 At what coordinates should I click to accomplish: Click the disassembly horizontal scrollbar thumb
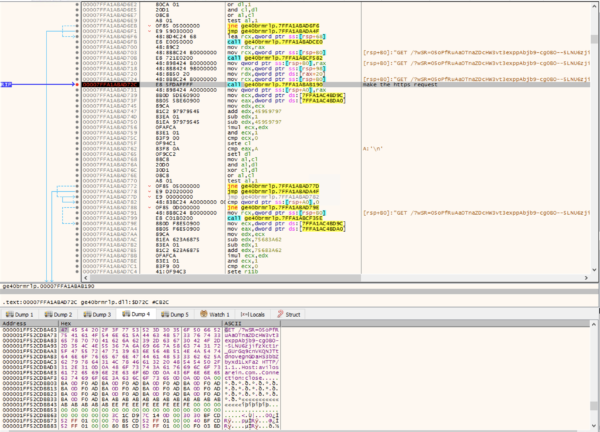pyautogui.click(x=225, y=278)
